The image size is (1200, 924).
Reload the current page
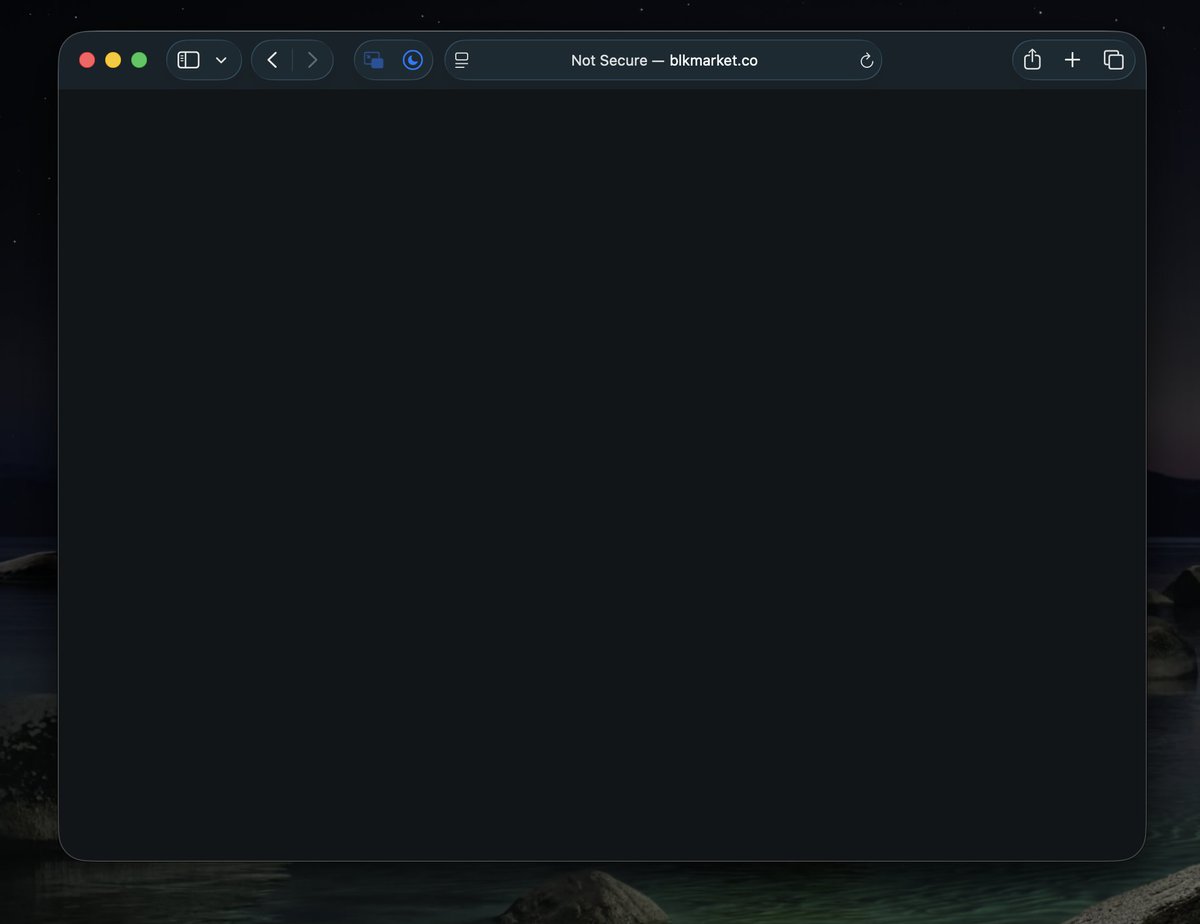[867, 61]
